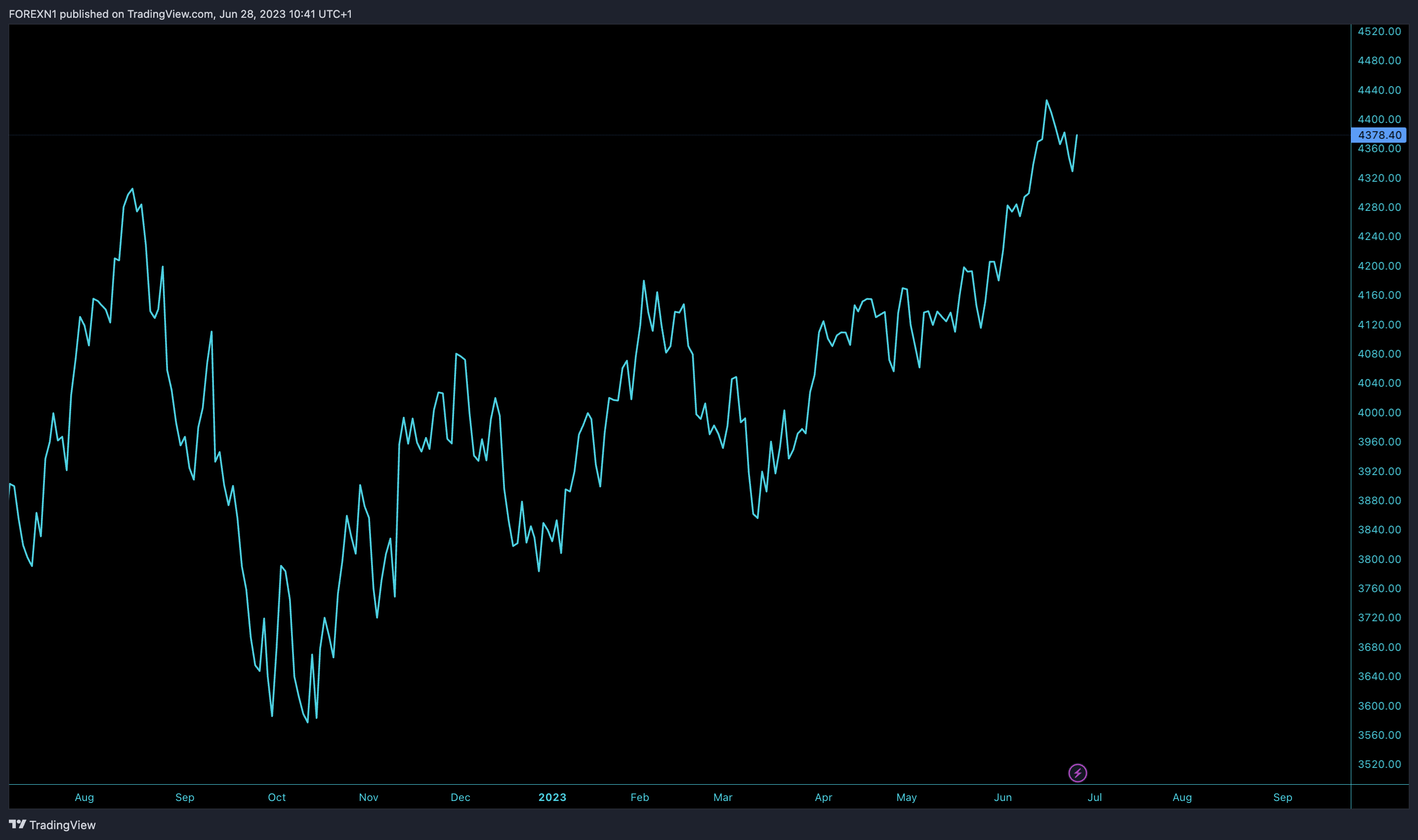Click the 4520.00 price axis label

coord(1379,31)
